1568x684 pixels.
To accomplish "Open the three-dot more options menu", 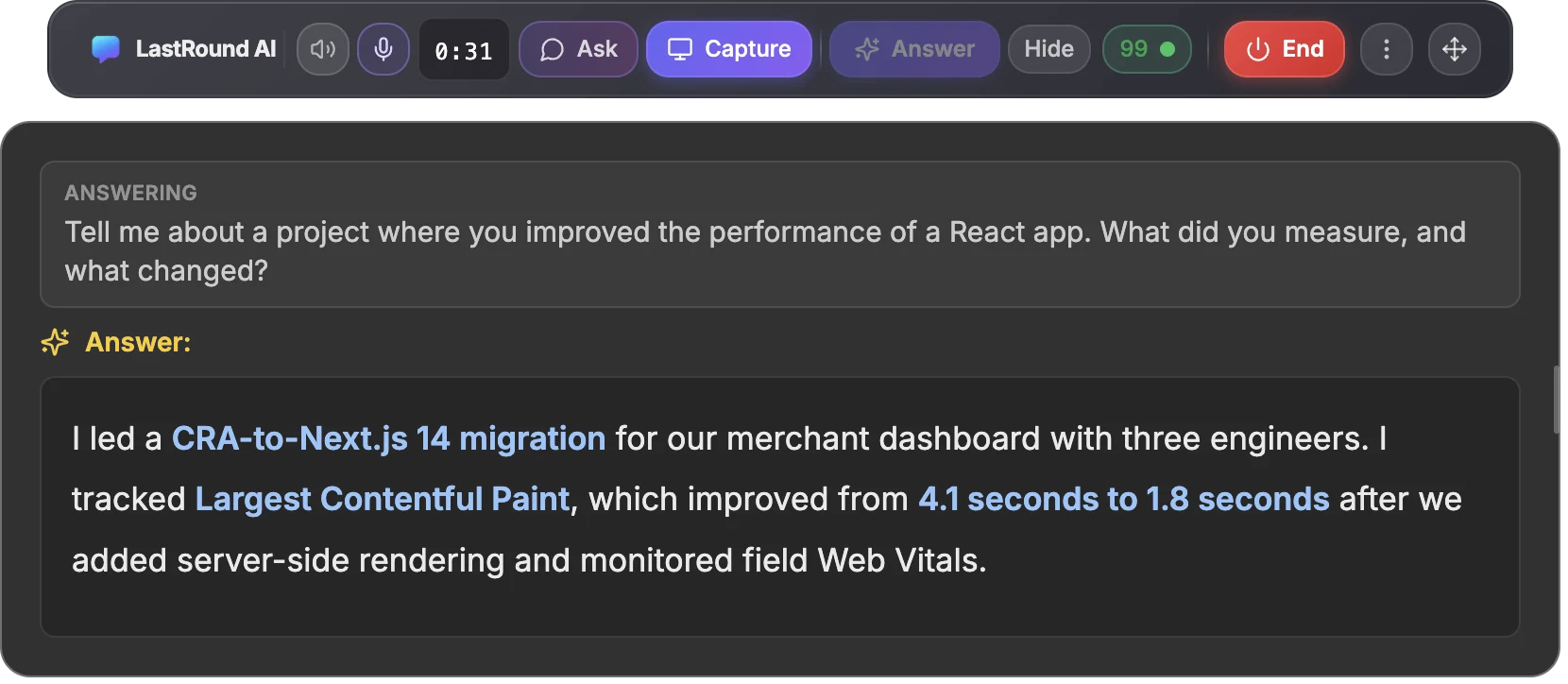I will tap(1387, 49).
